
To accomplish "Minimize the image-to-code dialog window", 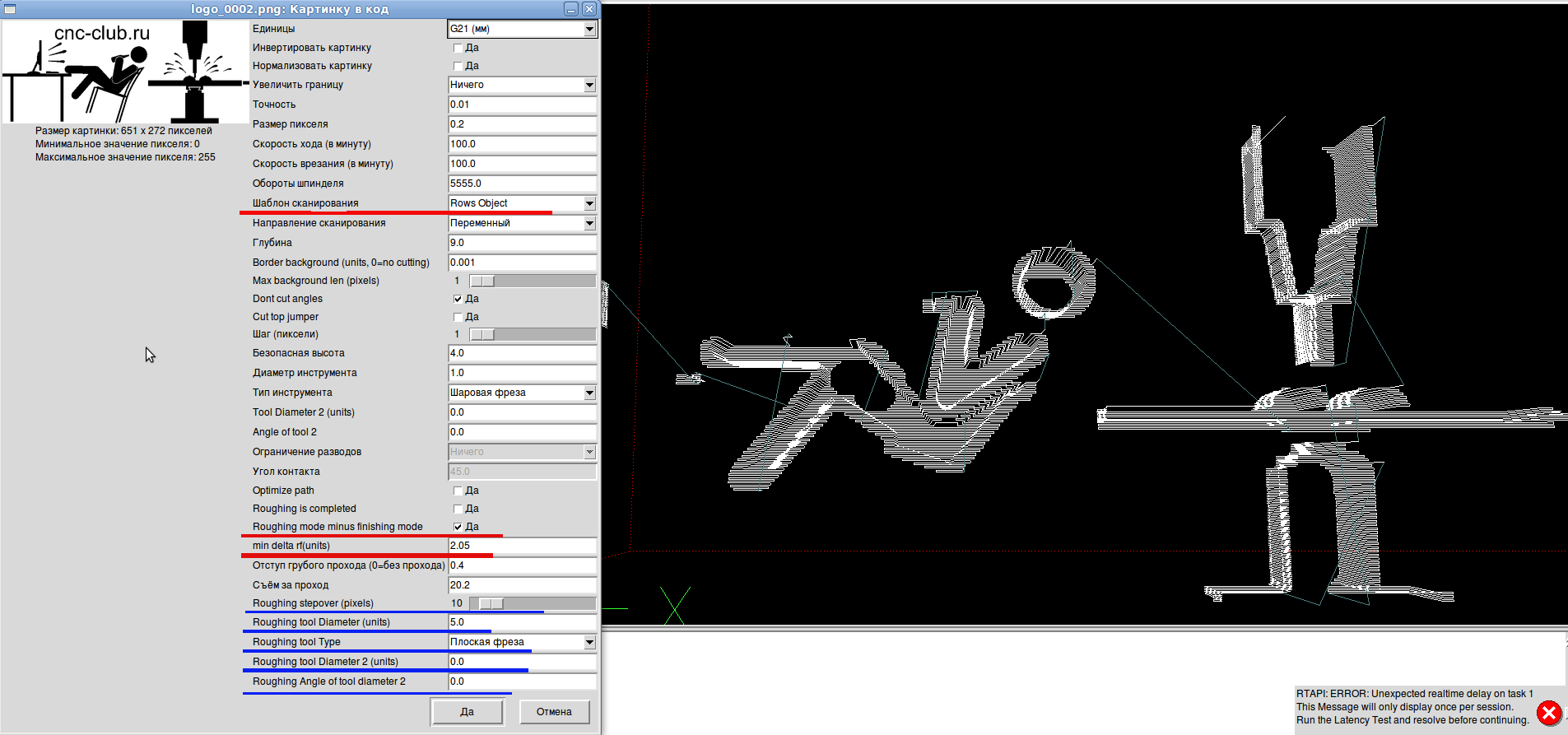I will pos(572,9).
